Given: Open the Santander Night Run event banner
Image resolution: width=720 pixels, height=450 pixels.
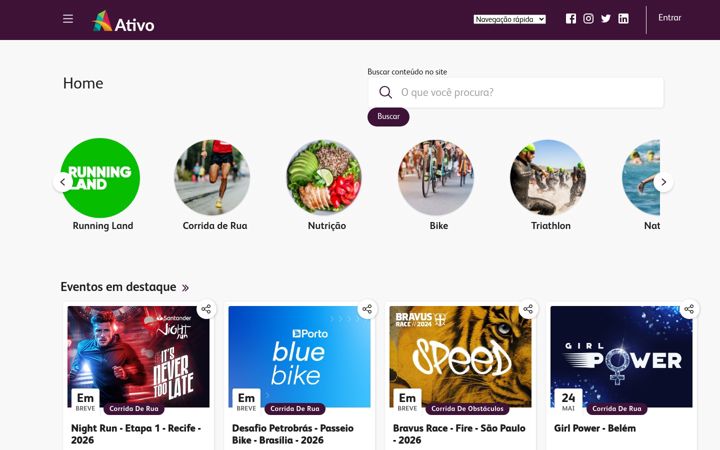Looking at the screenshot, I should pos(138,357).
